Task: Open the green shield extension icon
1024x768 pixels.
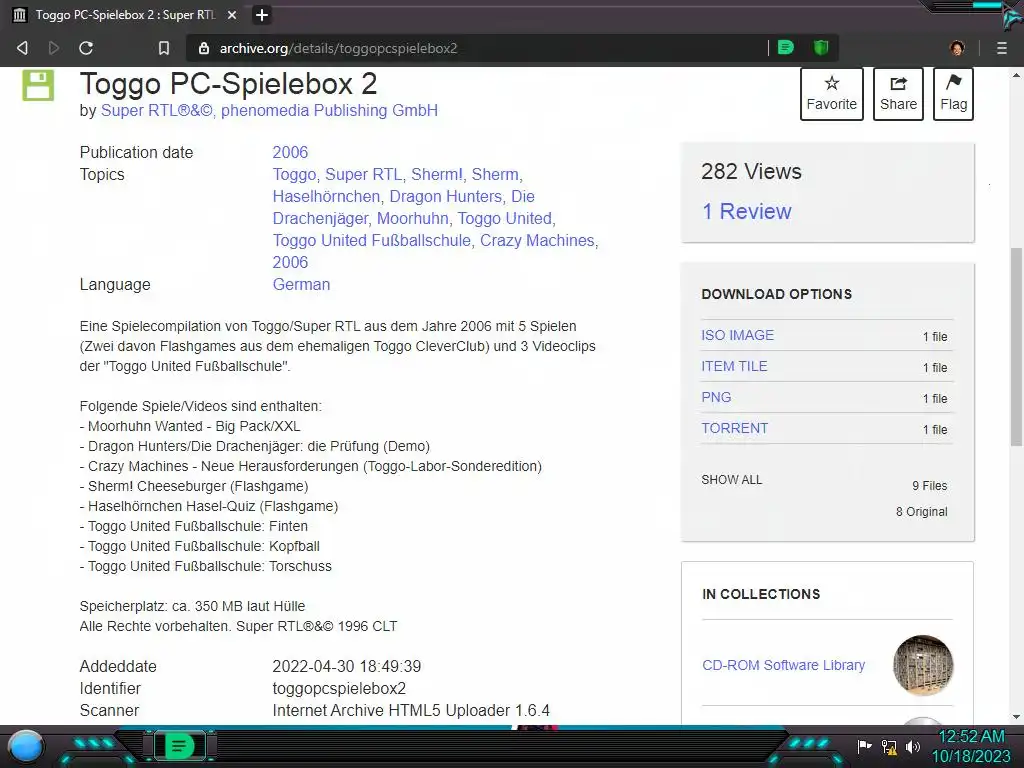Action: 821,47
